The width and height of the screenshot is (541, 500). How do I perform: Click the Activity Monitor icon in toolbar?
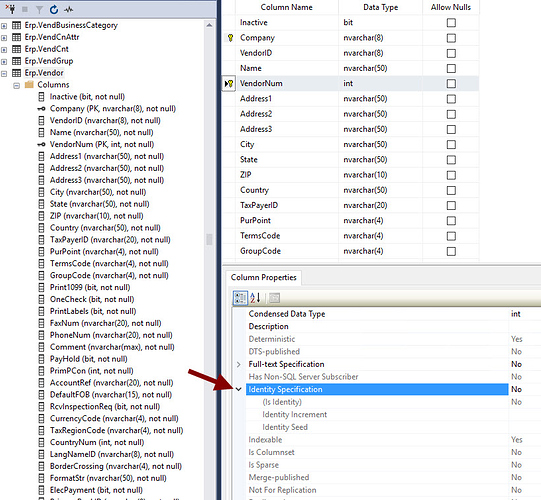click(x=68, y=10)
